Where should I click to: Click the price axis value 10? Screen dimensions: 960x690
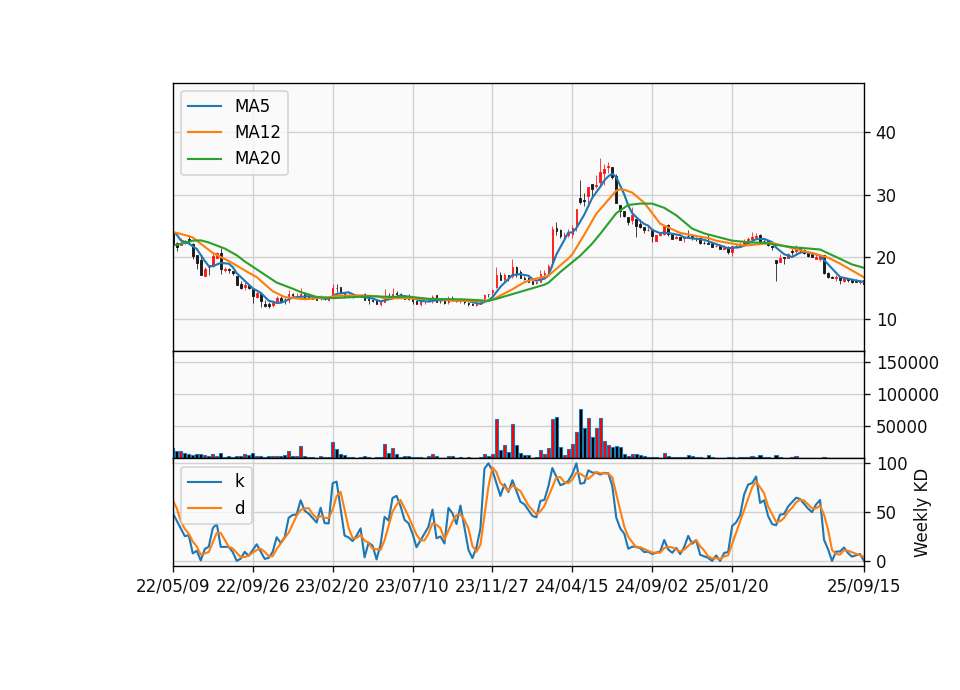pyautogui.click(x=885, y=320)
